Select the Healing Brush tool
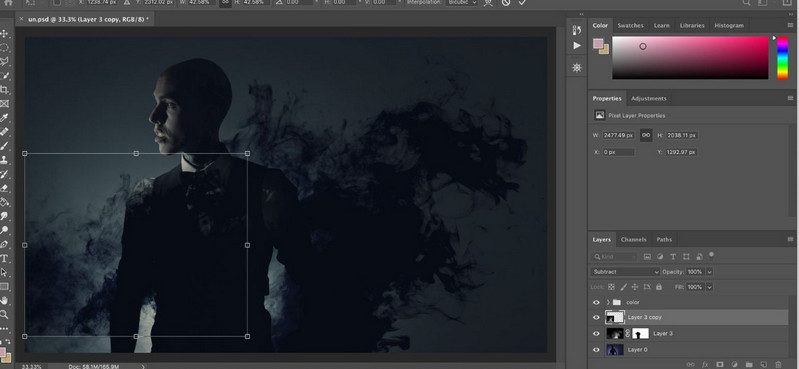 click(x=5, y=132)
